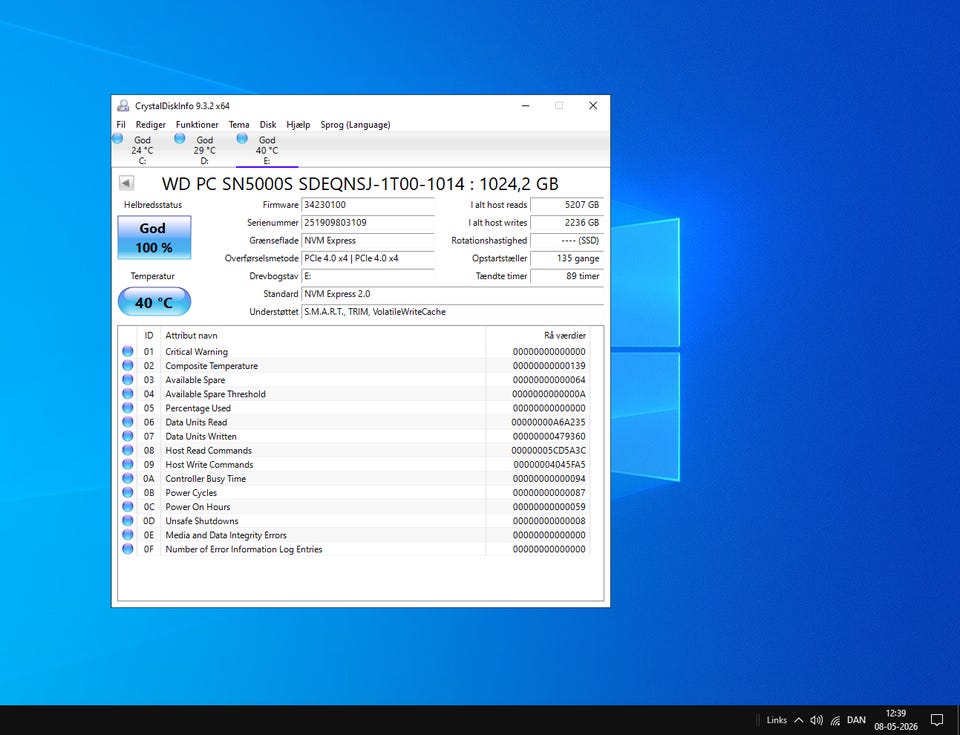Open the Hjælp menu
The width and height of the screenshot is (960, 735).
tap(298, 124)
